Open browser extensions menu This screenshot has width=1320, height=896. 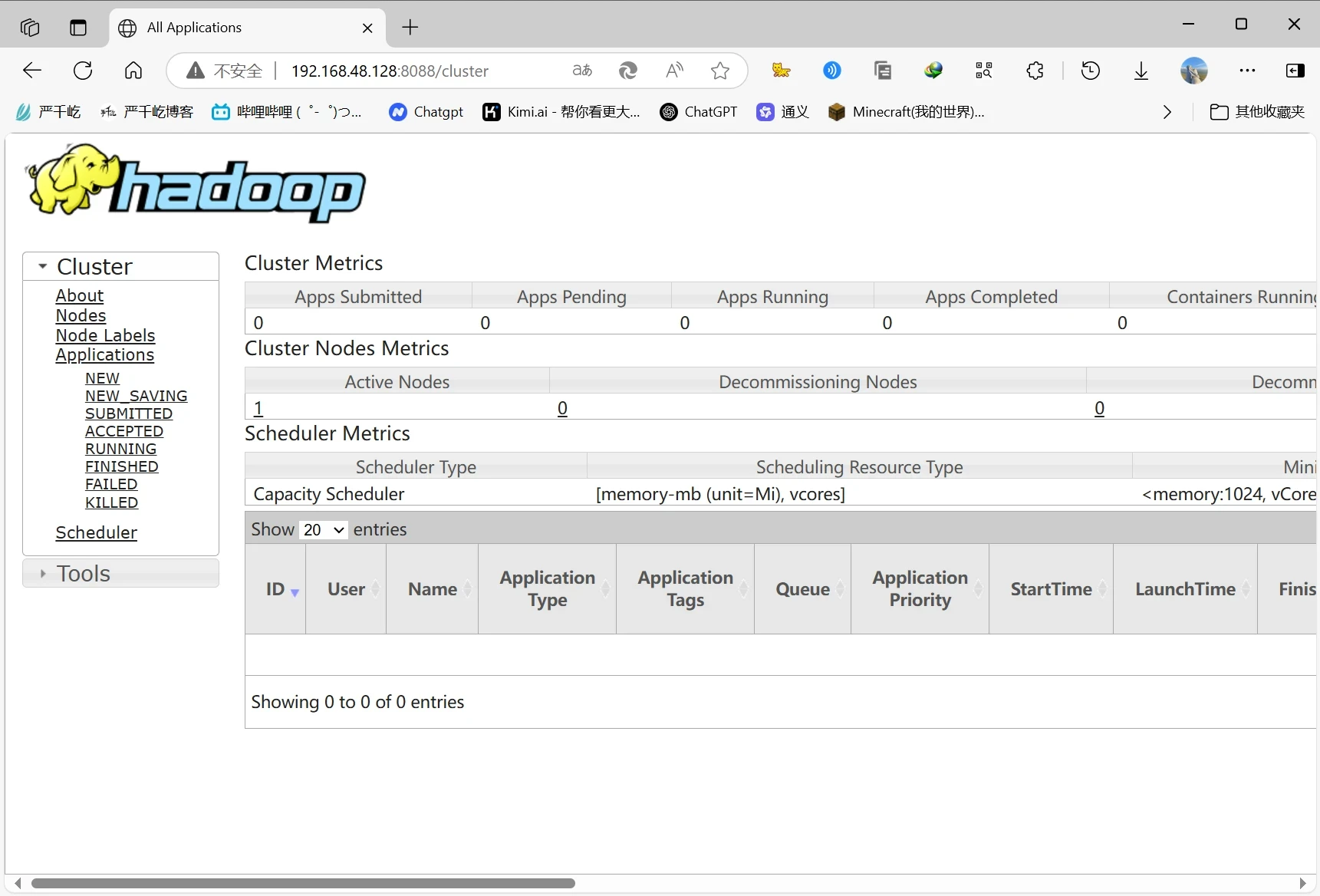pos(1035,71)
